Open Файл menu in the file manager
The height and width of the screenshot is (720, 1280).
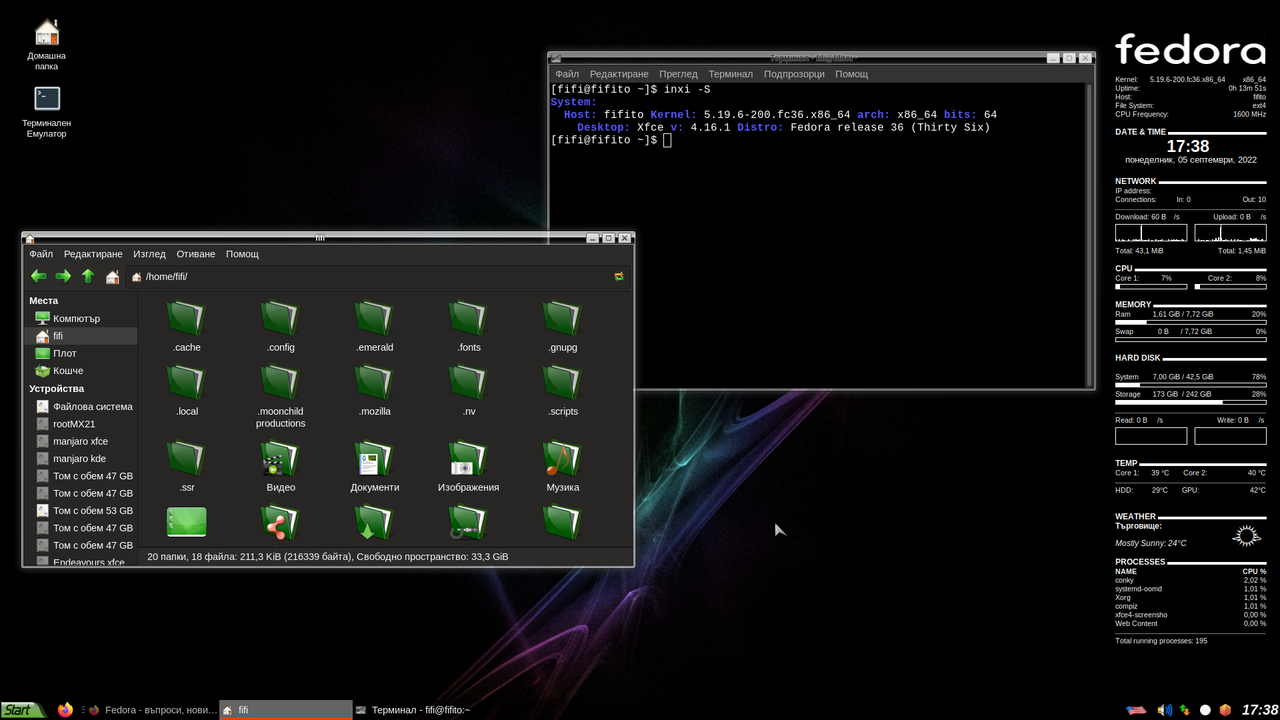[41, 254]
